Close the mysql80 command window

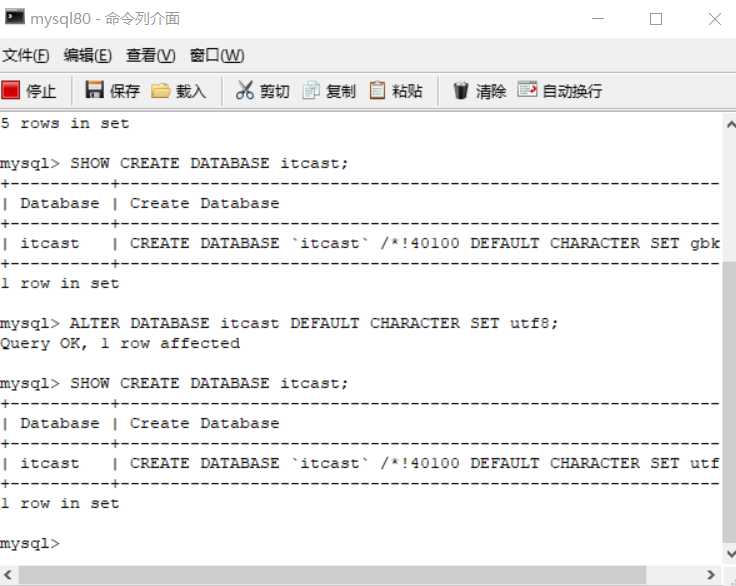(x=714, y=19)
